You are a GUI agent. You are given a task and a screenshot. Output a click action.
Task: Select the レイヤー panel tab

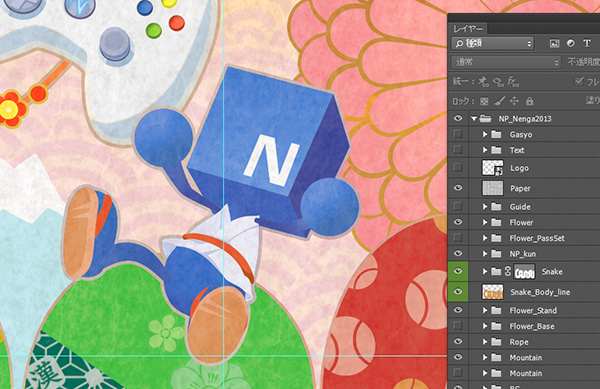468,28
